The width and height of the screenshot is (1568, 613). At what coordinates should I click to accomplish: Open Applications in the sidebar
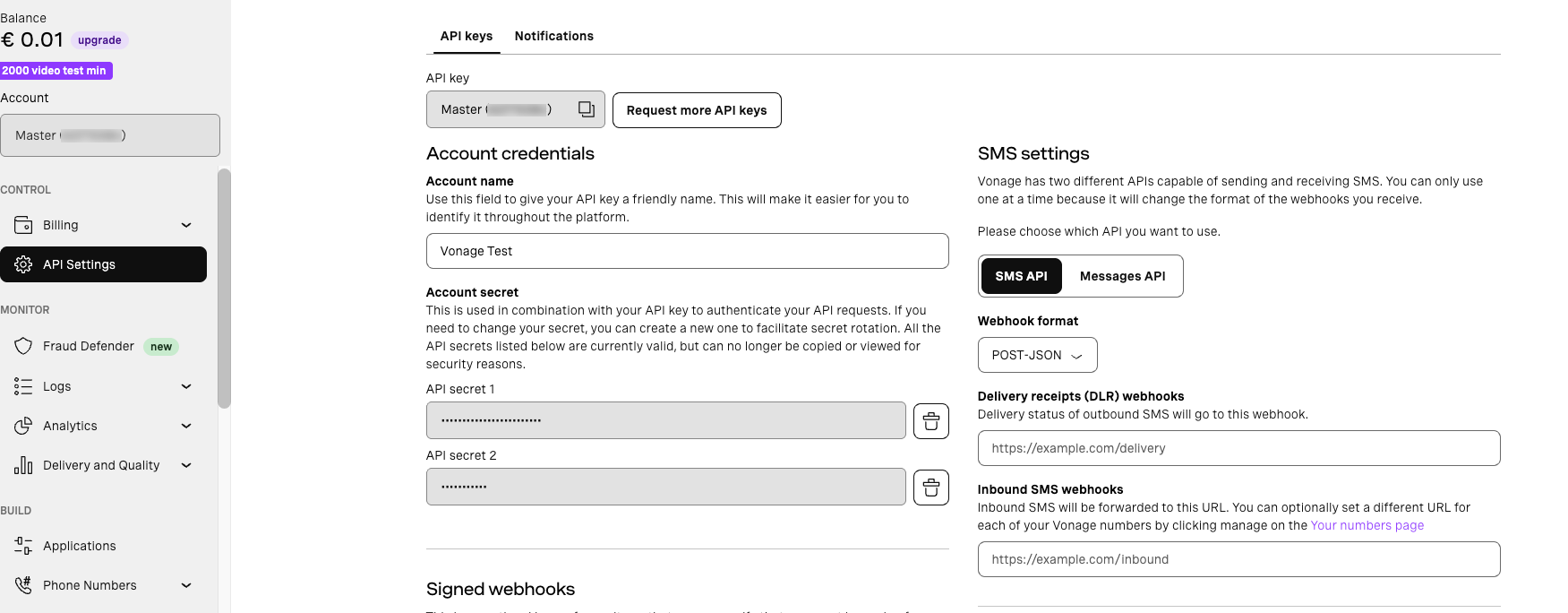click(x=103, y=546)
